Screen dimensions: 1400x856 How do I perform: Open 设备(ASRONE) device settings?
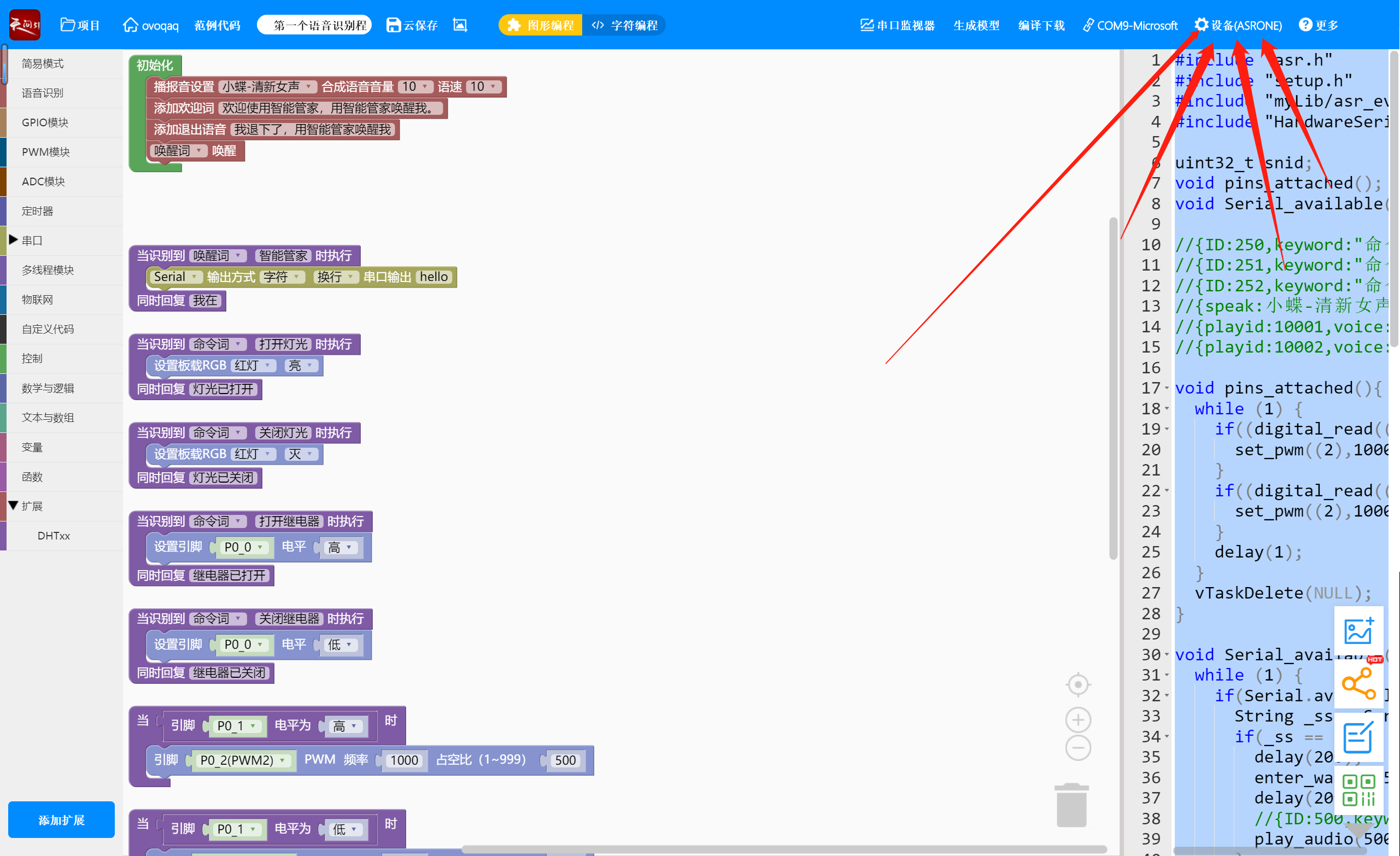1238,25
